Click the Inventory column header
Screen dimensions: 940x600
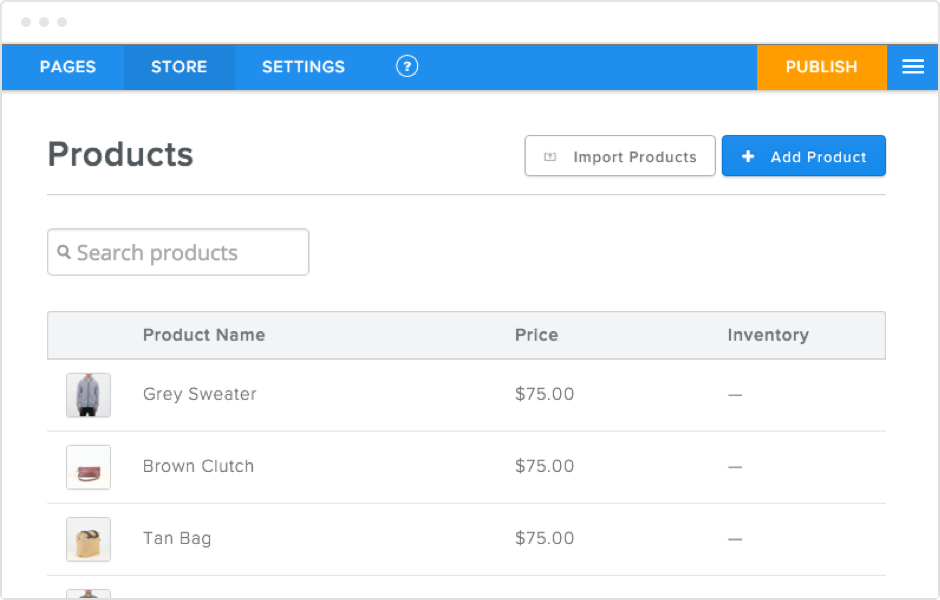768,335
